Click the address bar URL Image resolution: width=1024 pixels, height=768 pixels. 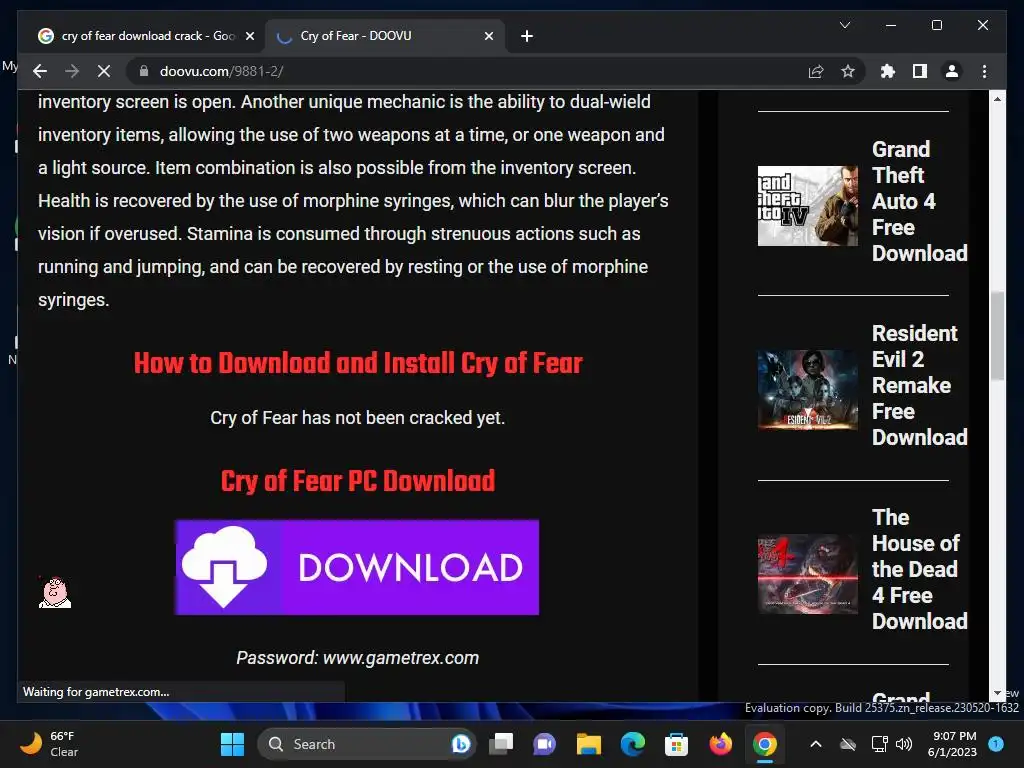pyautogui.click(x=221, y=71)
